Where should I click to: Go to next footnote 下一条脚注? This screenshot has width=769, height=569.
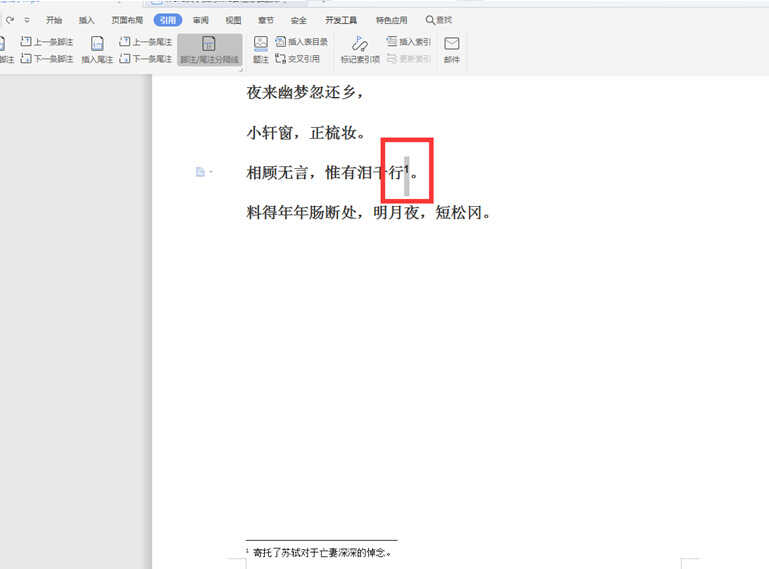coord(47,58)
